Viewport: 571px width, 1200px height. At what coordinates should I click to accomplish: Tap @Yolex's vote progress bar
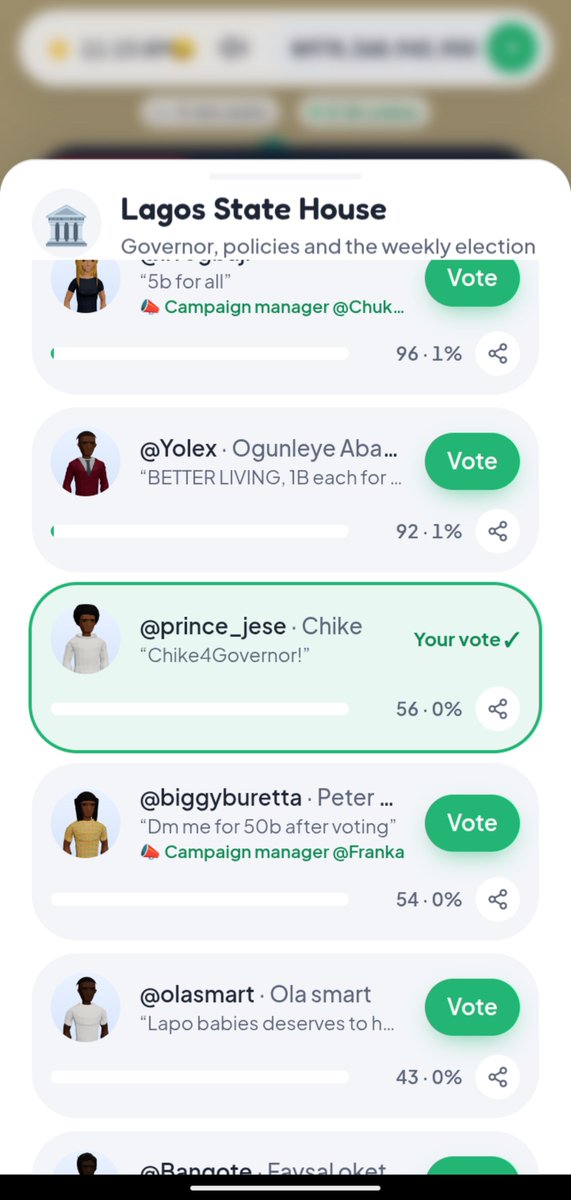coord(200,531)
